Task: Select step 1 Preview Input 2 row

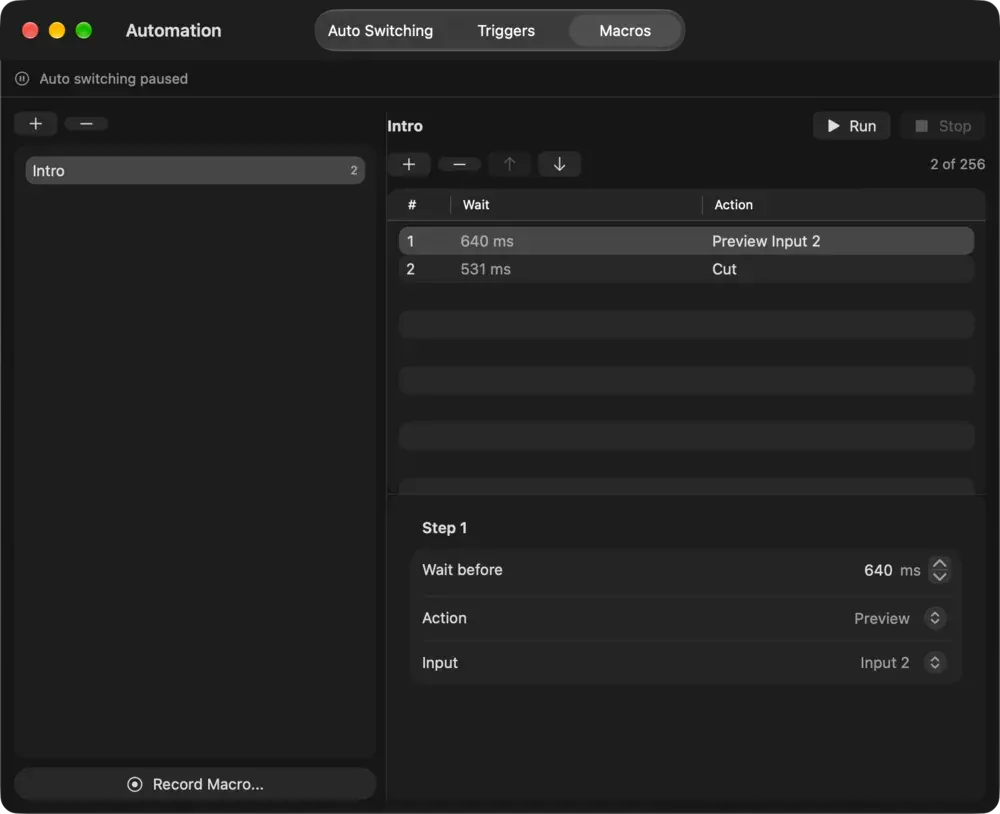Action: [x=686, y=241]
